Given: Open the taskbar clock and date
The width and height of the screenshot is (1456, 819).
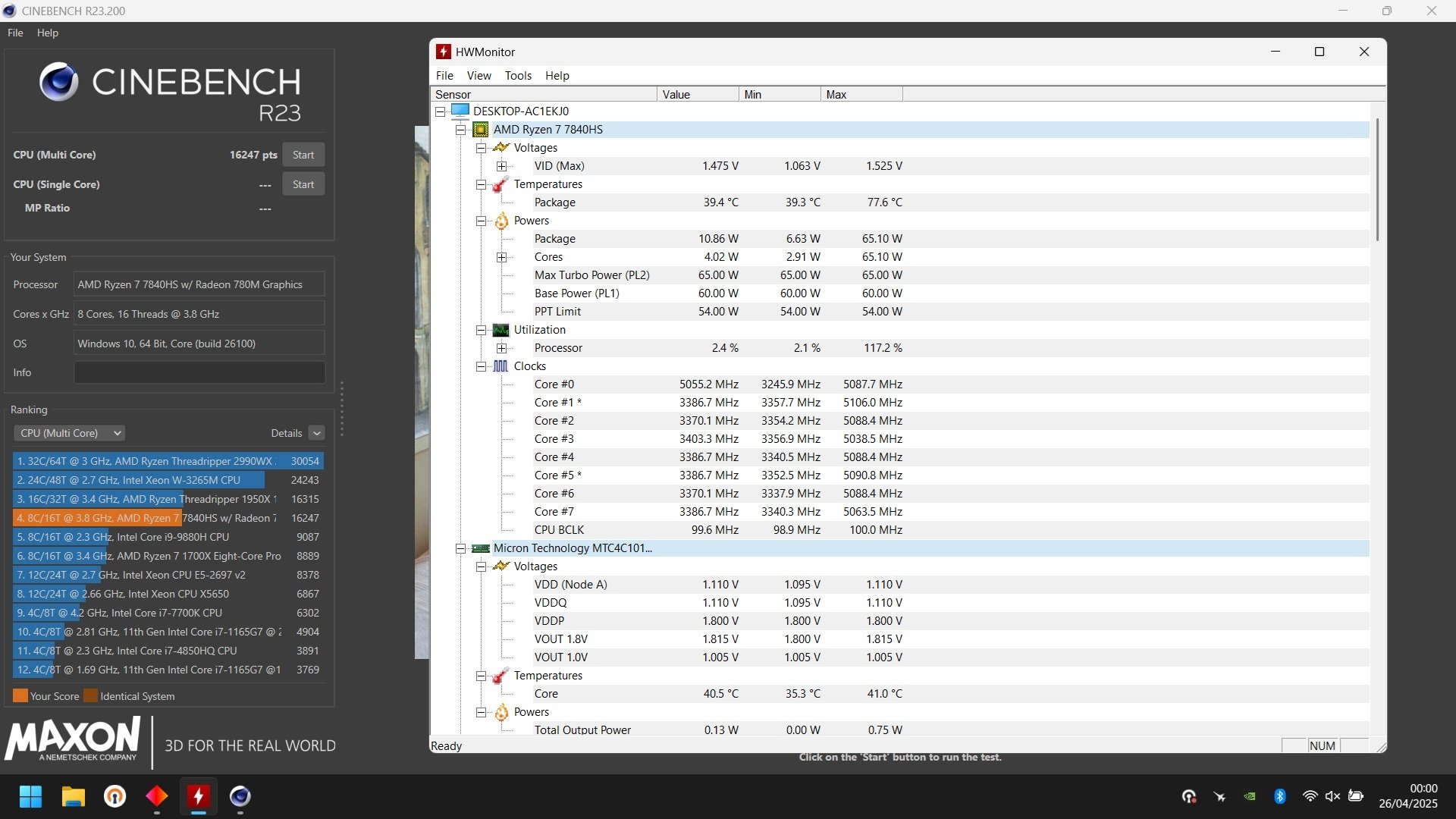Looking at the screenshot, I should pos(1407,796).
